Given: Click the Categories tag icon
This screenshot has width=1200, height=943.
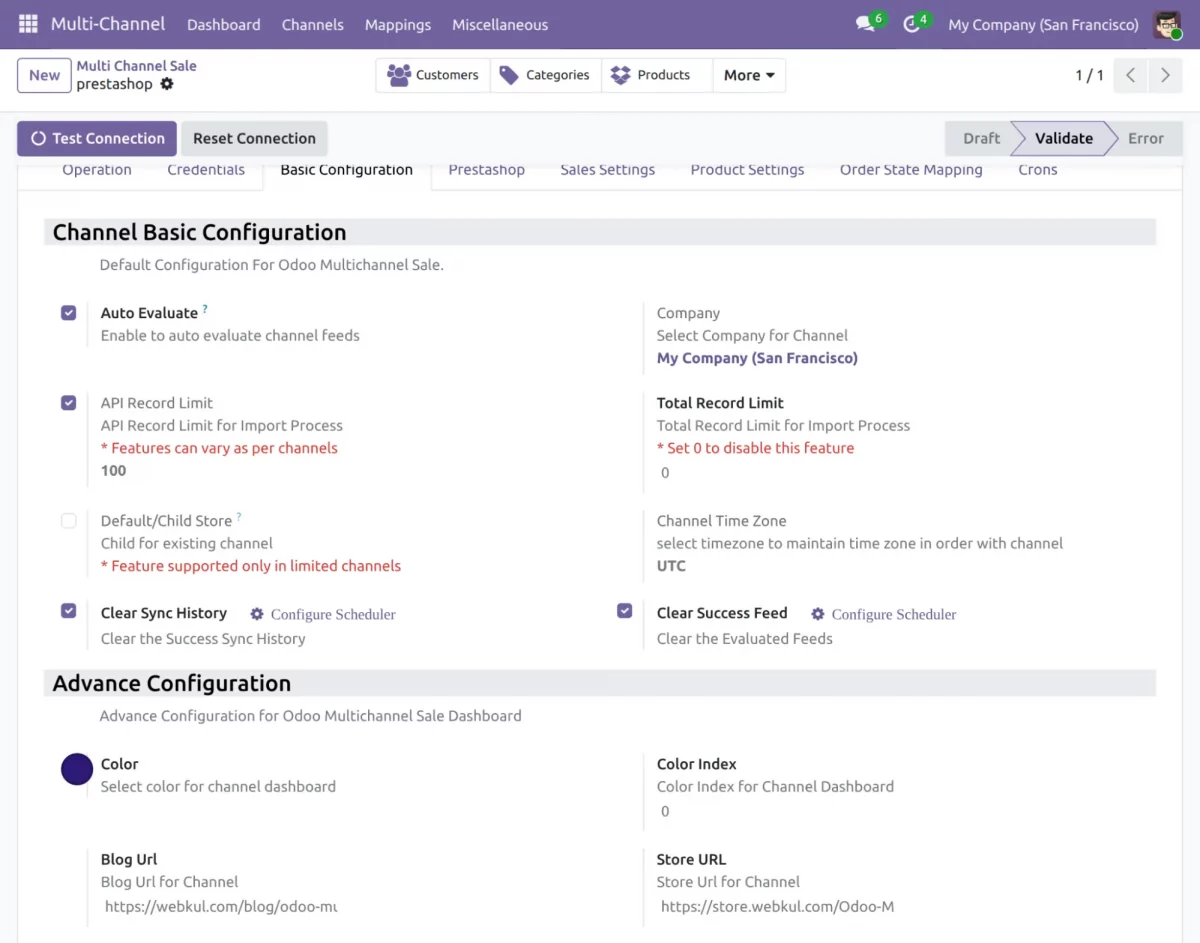Looking at the screenshot, I should tap(509, 75).
